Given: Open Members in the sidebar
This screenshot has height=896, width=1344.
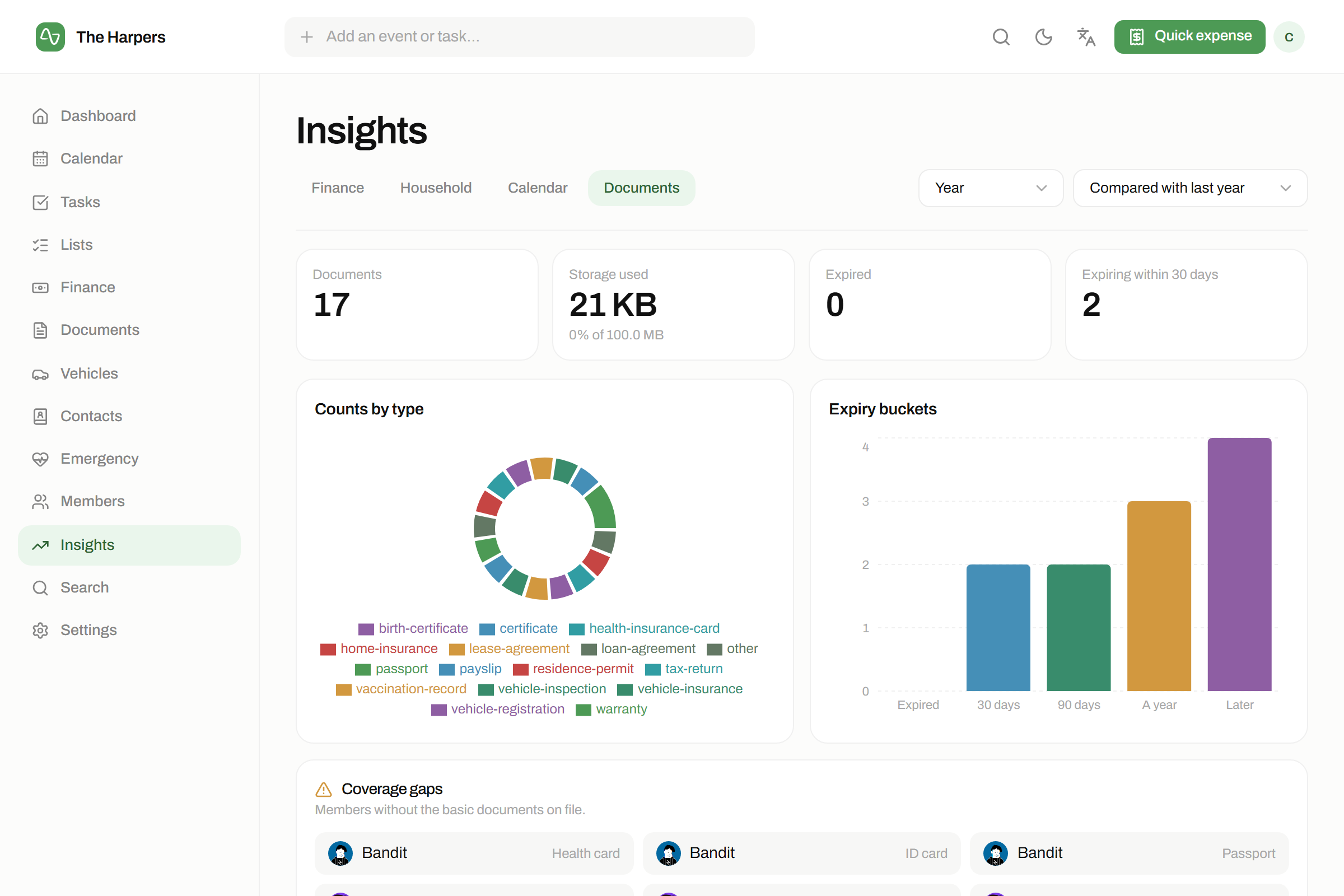Looking at the screenshot, I should click(x=129, y=501).
